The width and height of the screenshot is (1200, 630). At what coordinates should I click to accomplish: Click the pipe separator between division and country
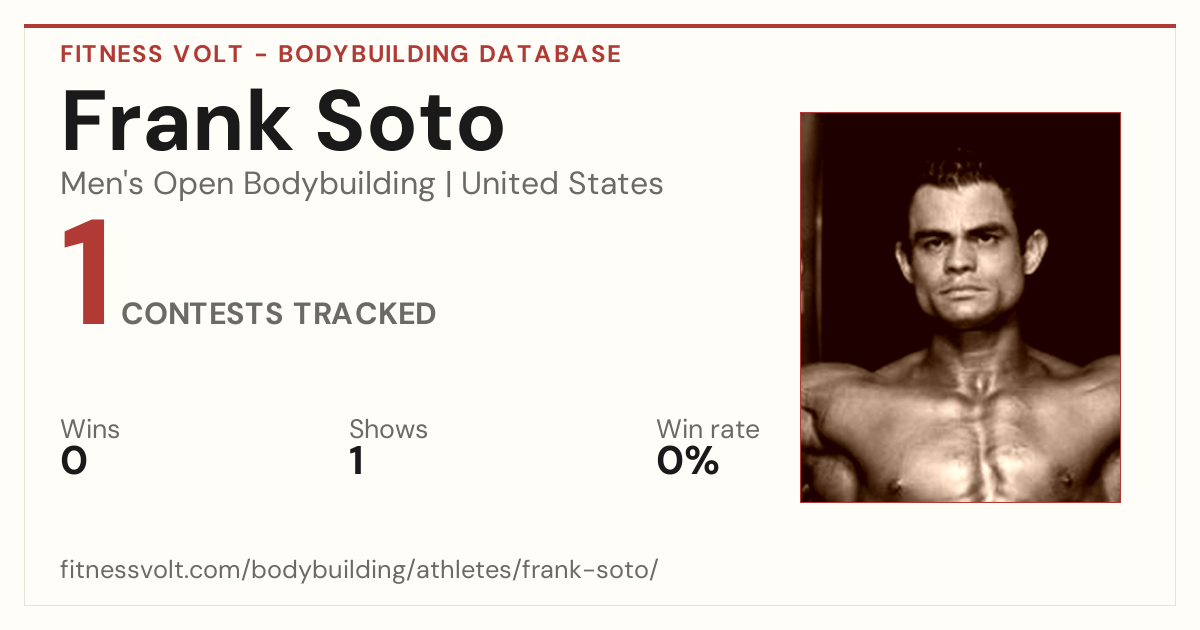(x=448, y=184)
